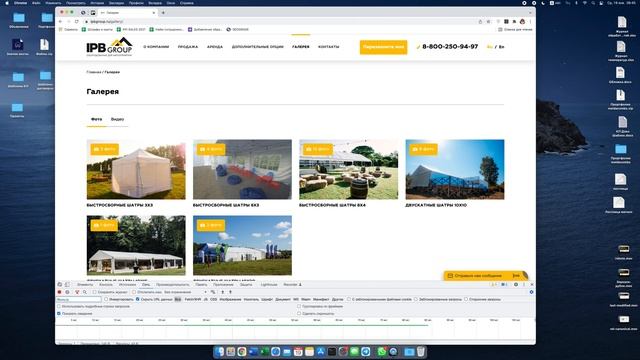Switch to the Фото gallery tab

click(96, 119)
